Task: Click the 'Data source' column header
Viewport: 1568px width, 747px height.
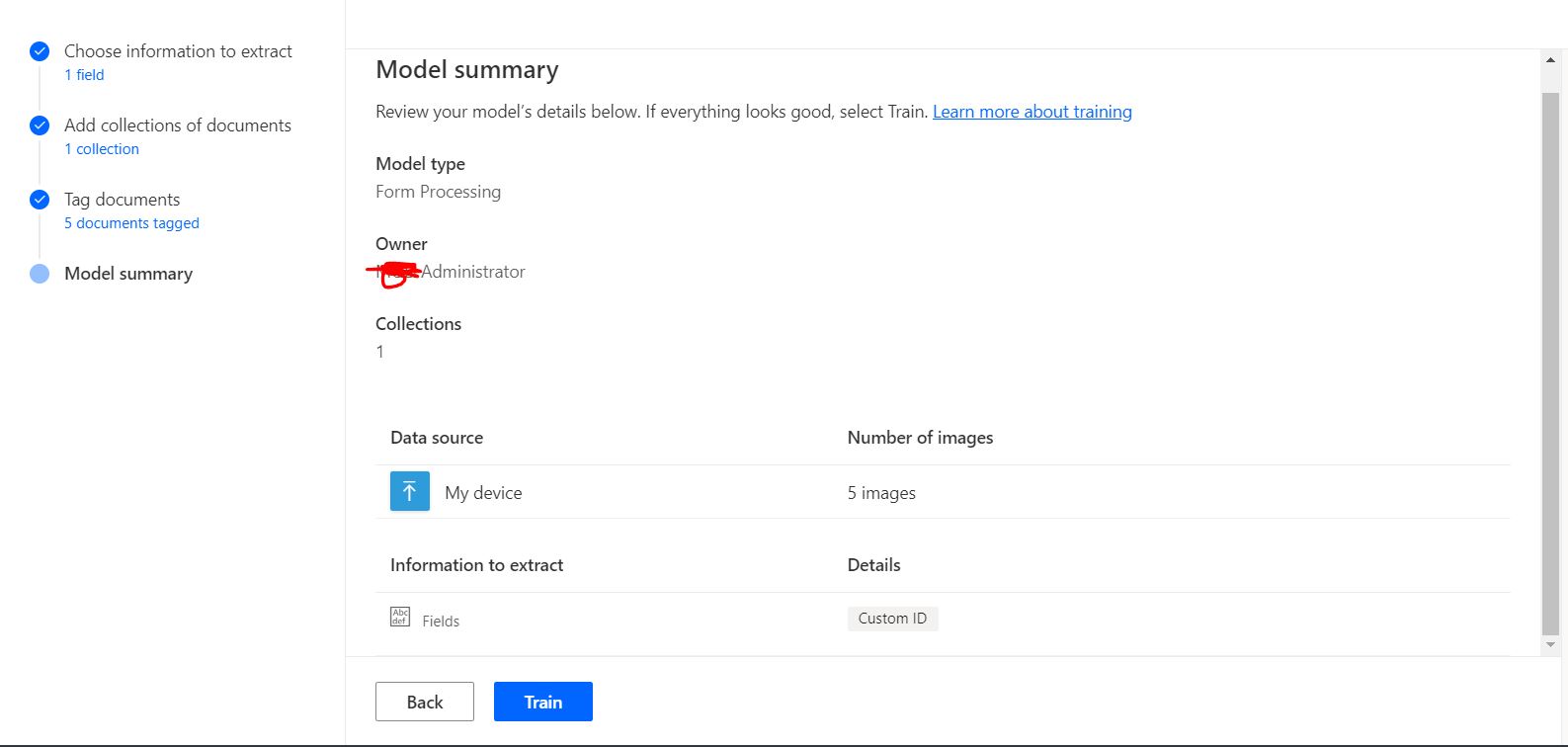Action: [x=437, y=438]
